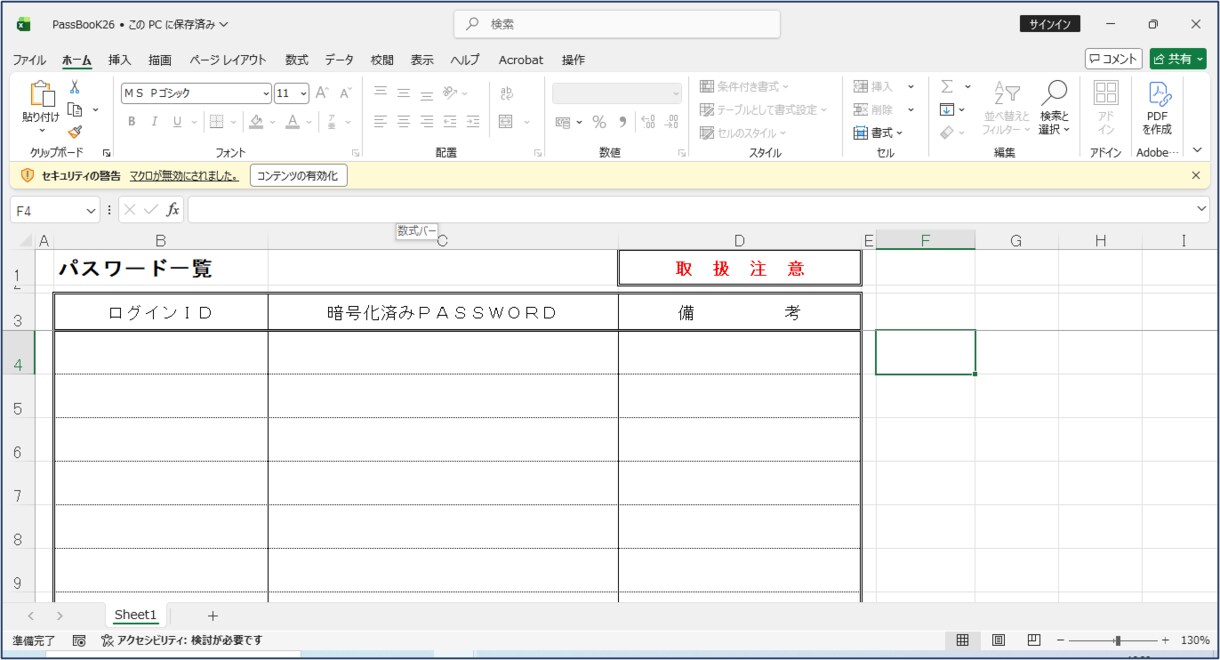1220x660 pixels.
Task: Click the insert function fx icon
Action: pyautogui.click(x=173, y=210)
